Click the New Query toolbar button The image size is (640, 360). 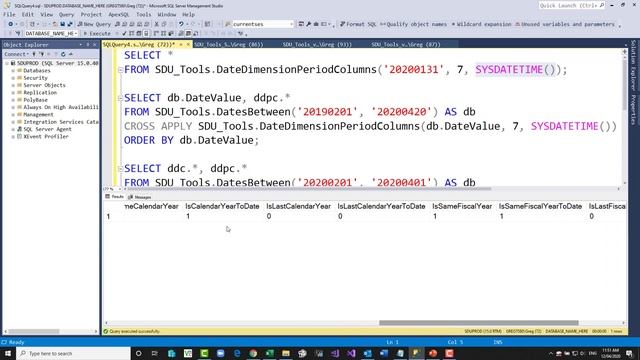tap(95, 24)
